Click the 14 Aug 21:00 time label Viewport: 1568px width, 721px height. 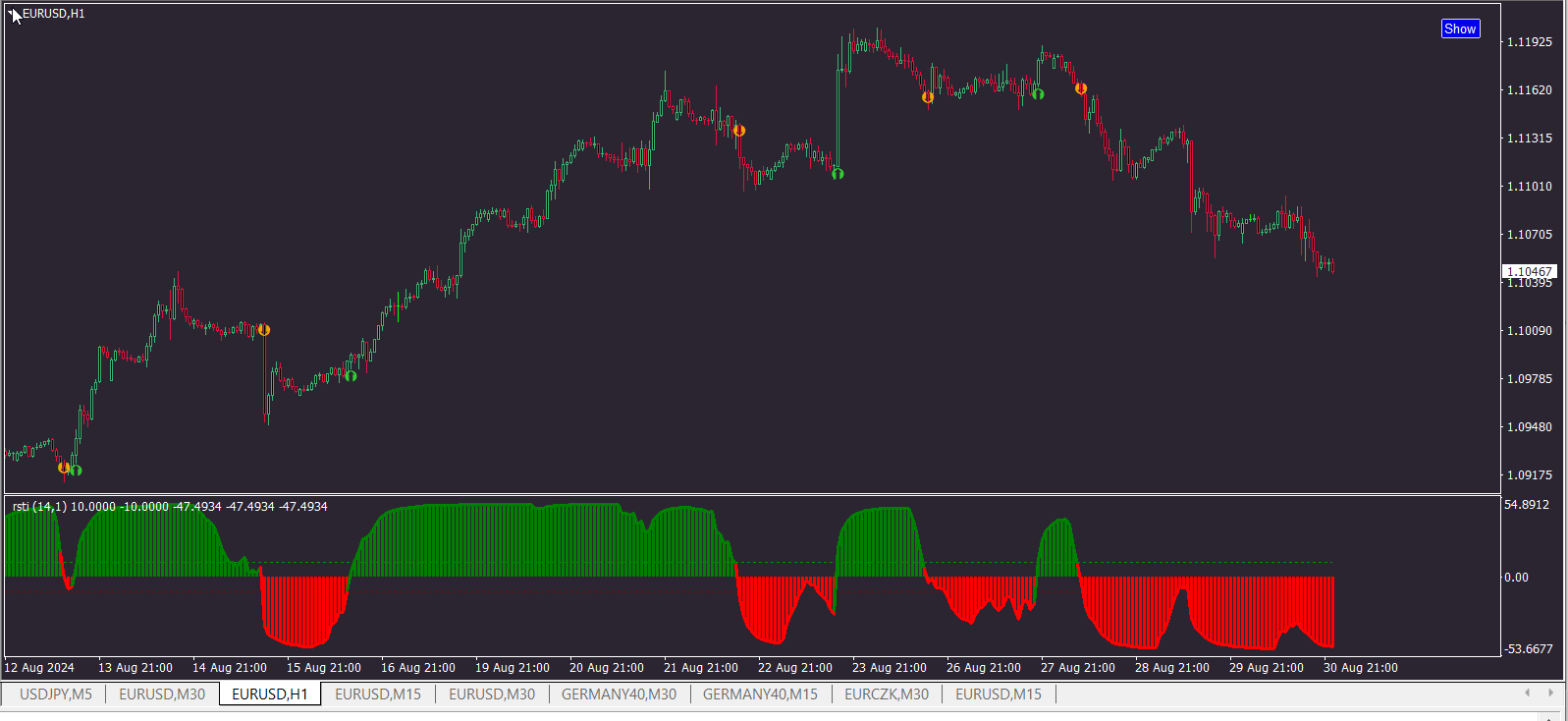(230, 668)
